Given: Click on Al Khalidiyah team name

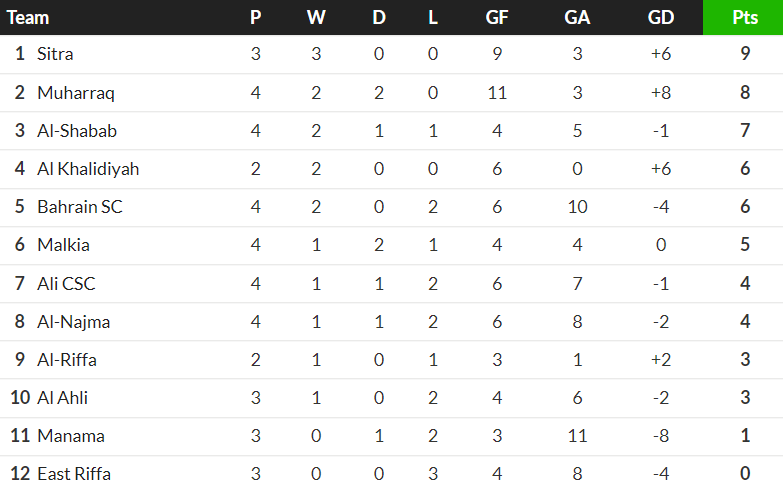Looking at the screenshot, I should pyautogui.click(x=88, y=169).
